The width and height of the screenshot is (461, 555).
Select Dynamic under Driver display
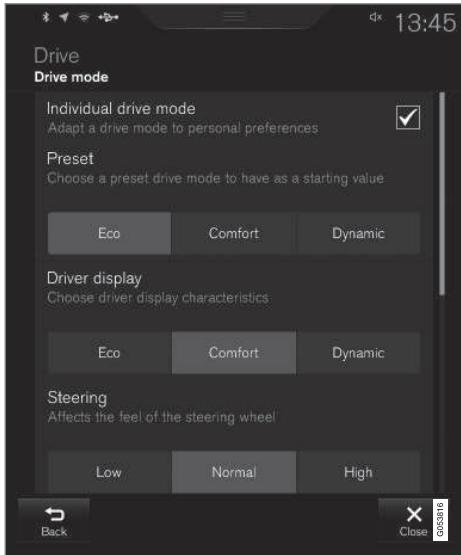pos(358,353)
